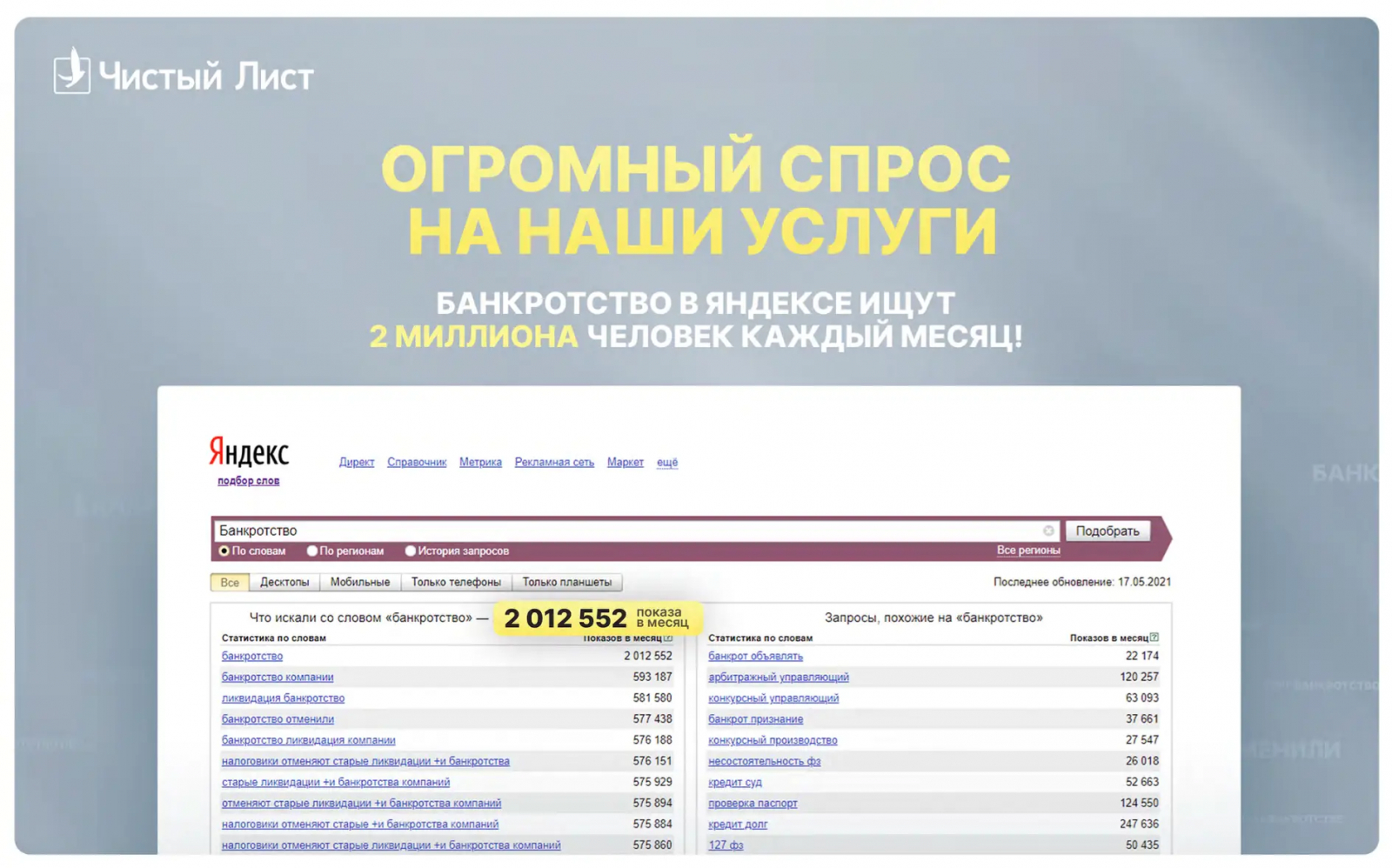Open the Рекламная сеть link
The width and height of the screenshot is (1392, 868).
(554, 462)
